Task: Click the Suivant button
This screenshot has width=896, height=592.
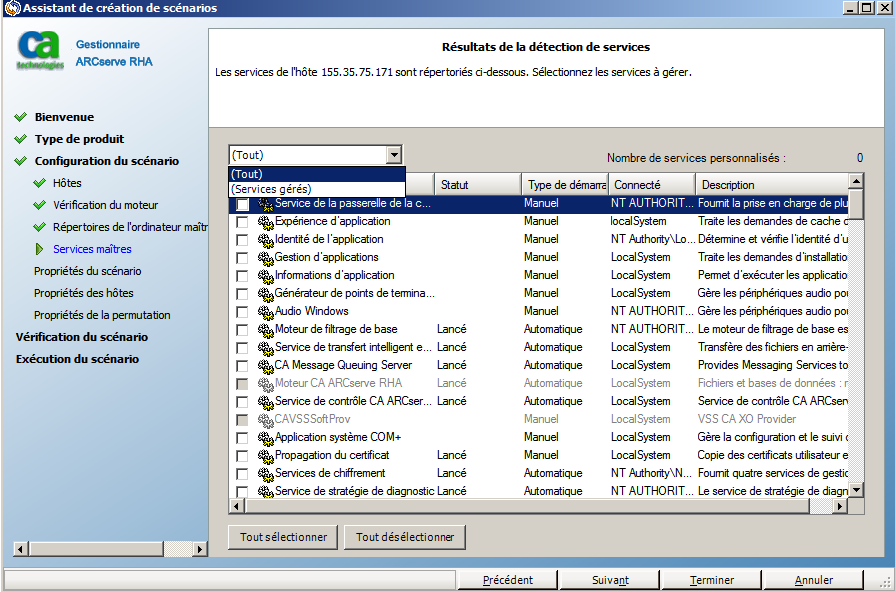Action: point(610,580)
